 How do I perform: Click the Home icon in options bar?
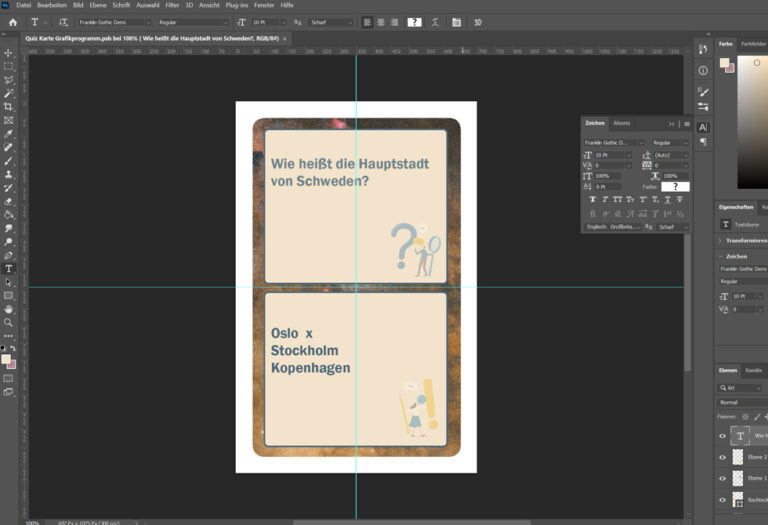(x=12, y=21)
